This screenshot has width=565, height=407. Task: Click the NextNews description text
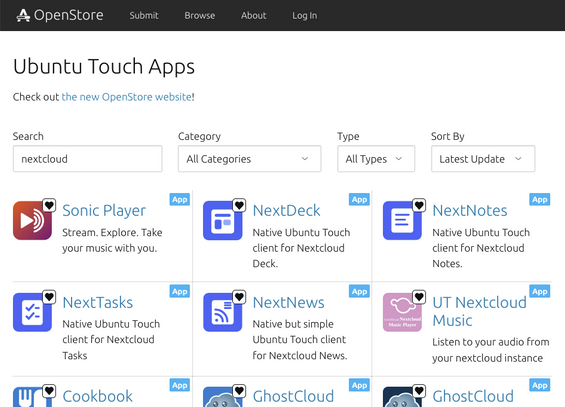click(300, 340)
